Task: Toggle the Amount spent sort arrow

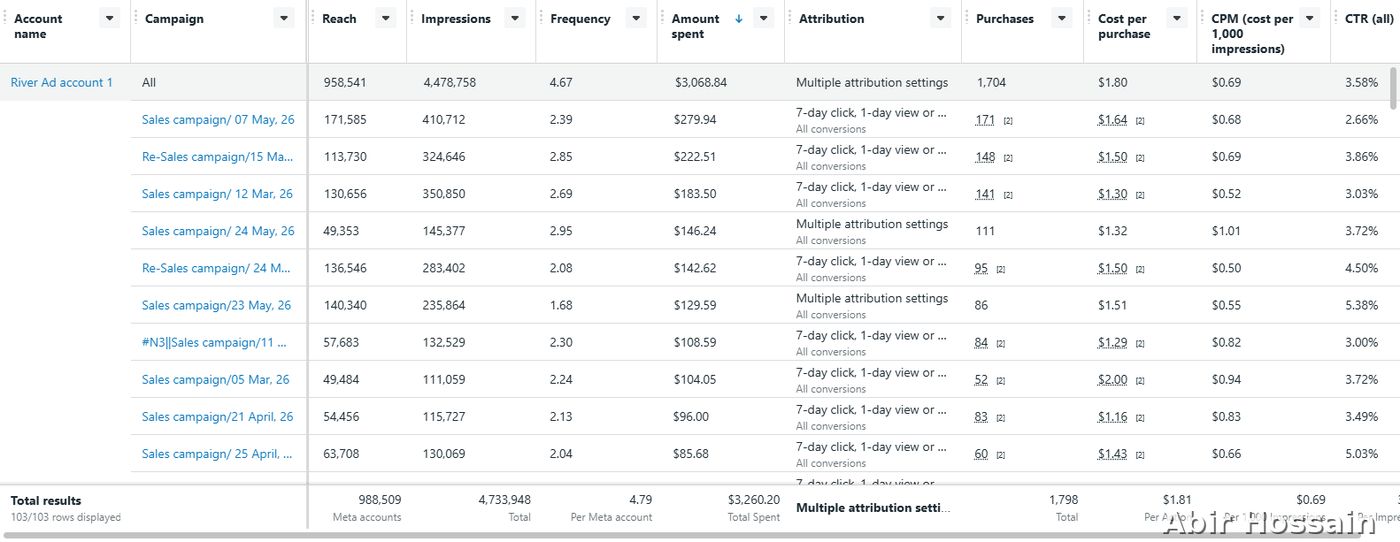Action: [x=739, y=18]
